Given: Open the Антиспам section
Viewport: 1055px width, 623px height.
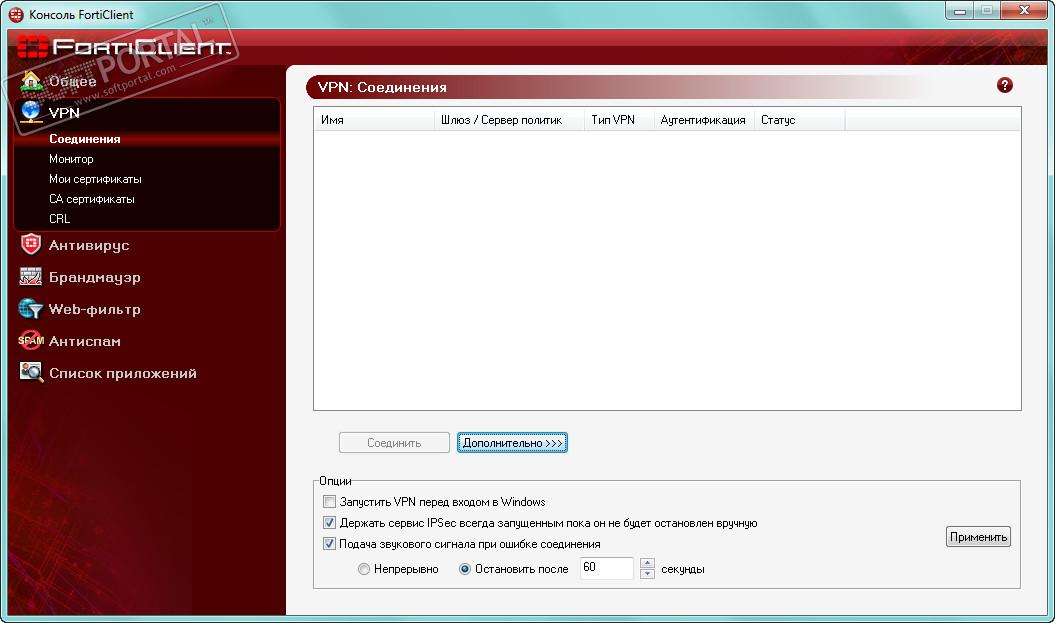Looking at the screenshot, I should [85, 341].
